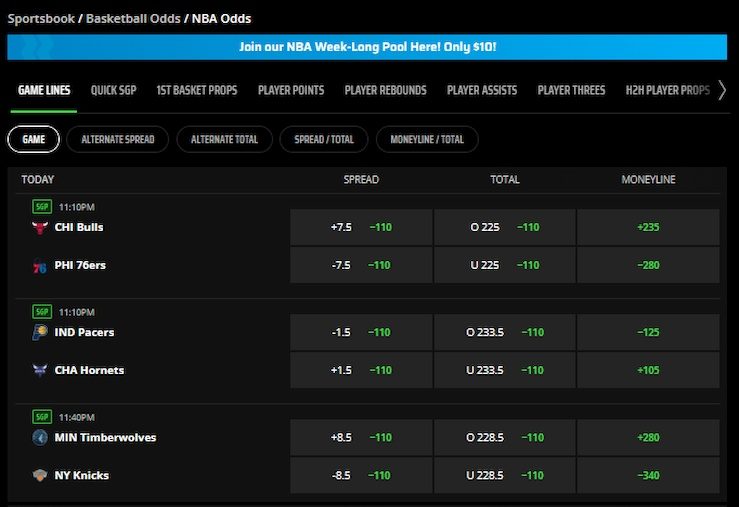Open the H2H Player Props tab

(667, 90)
